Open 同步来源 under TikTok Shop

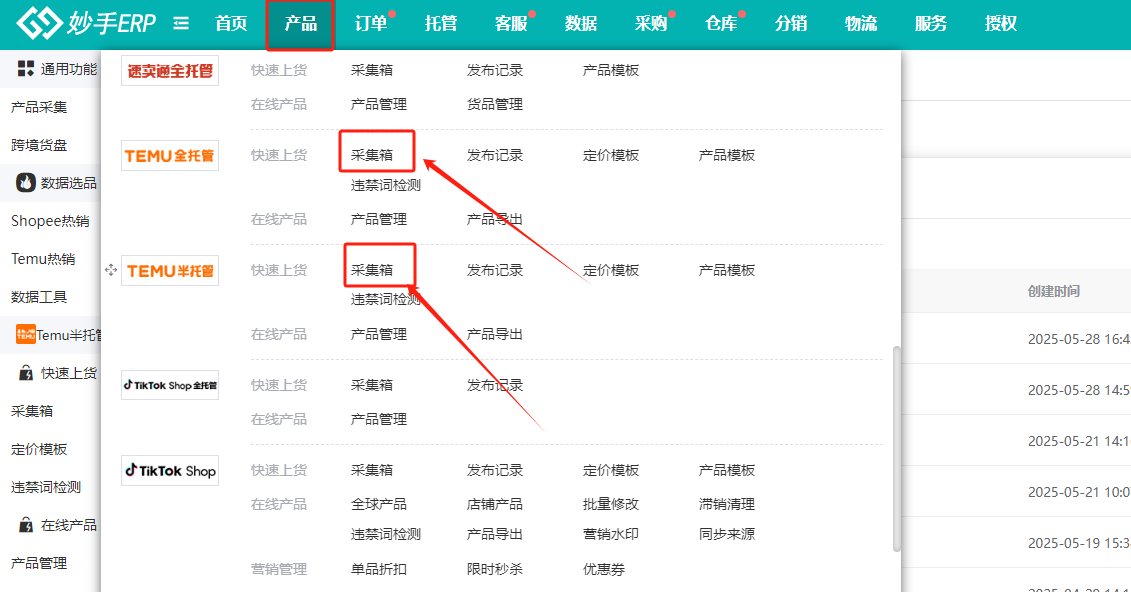[x=727, y=534]
